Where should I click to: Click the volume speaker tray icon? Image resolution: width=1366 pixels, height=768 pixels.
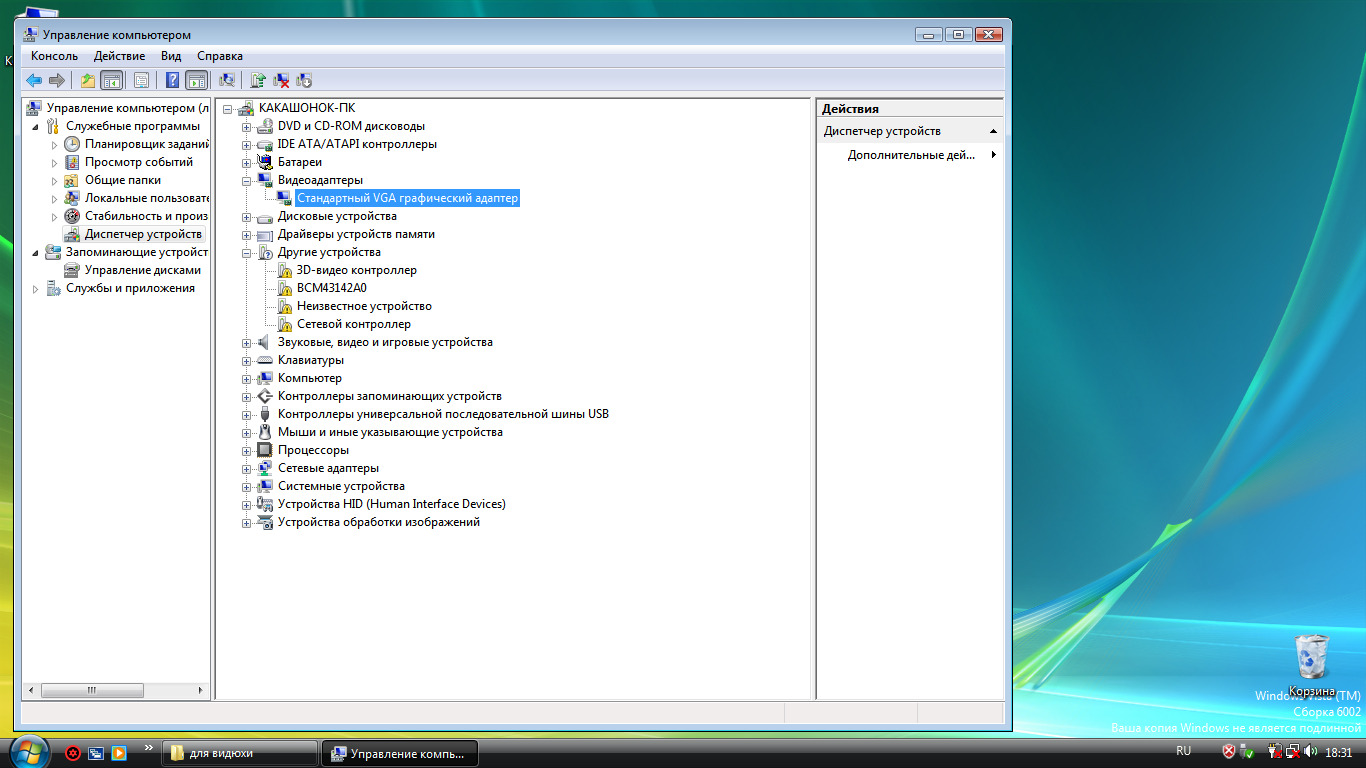click(x=1310, y=752)
